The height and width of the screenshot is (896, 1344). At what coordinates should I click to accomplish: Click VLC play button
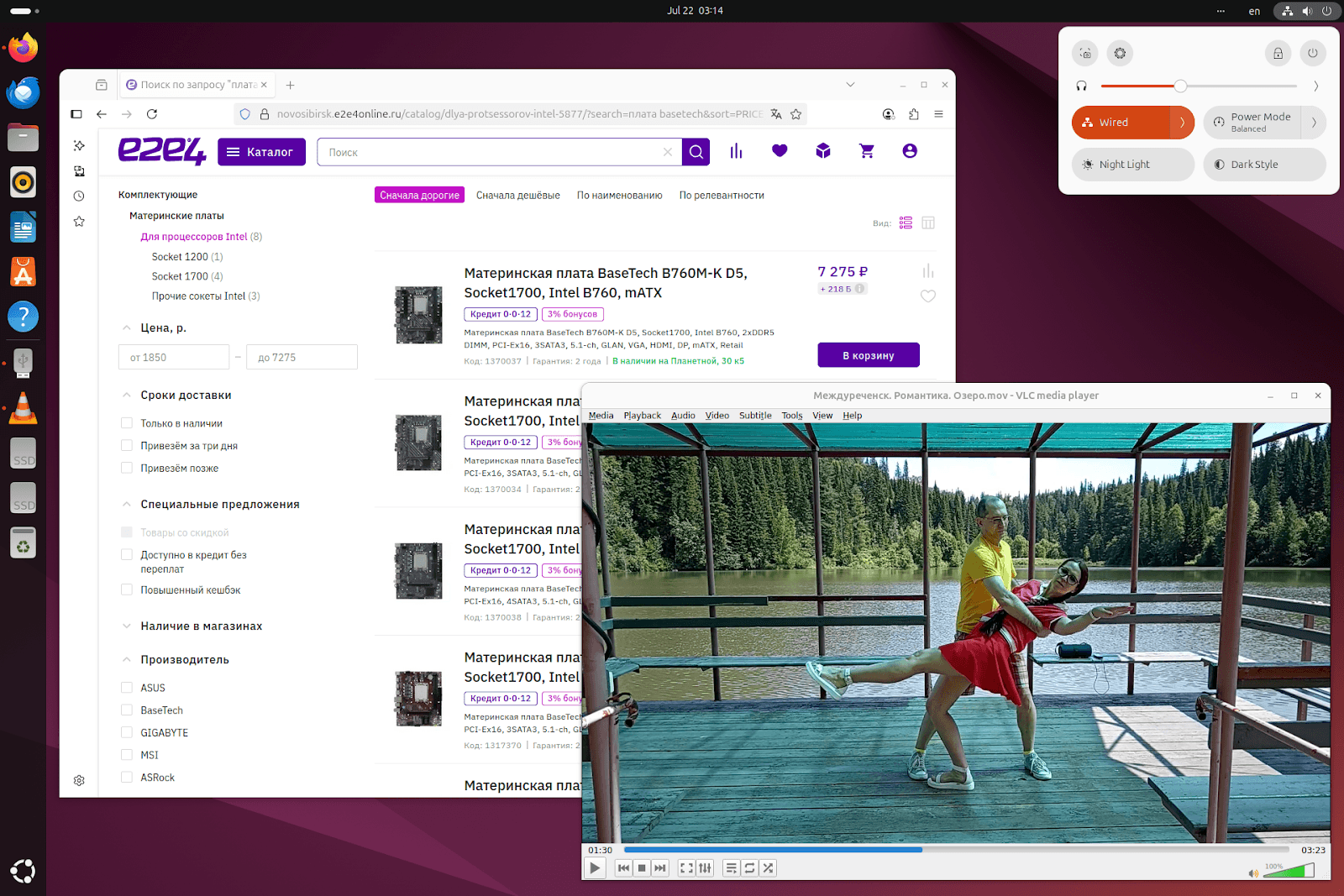point(595,868)
